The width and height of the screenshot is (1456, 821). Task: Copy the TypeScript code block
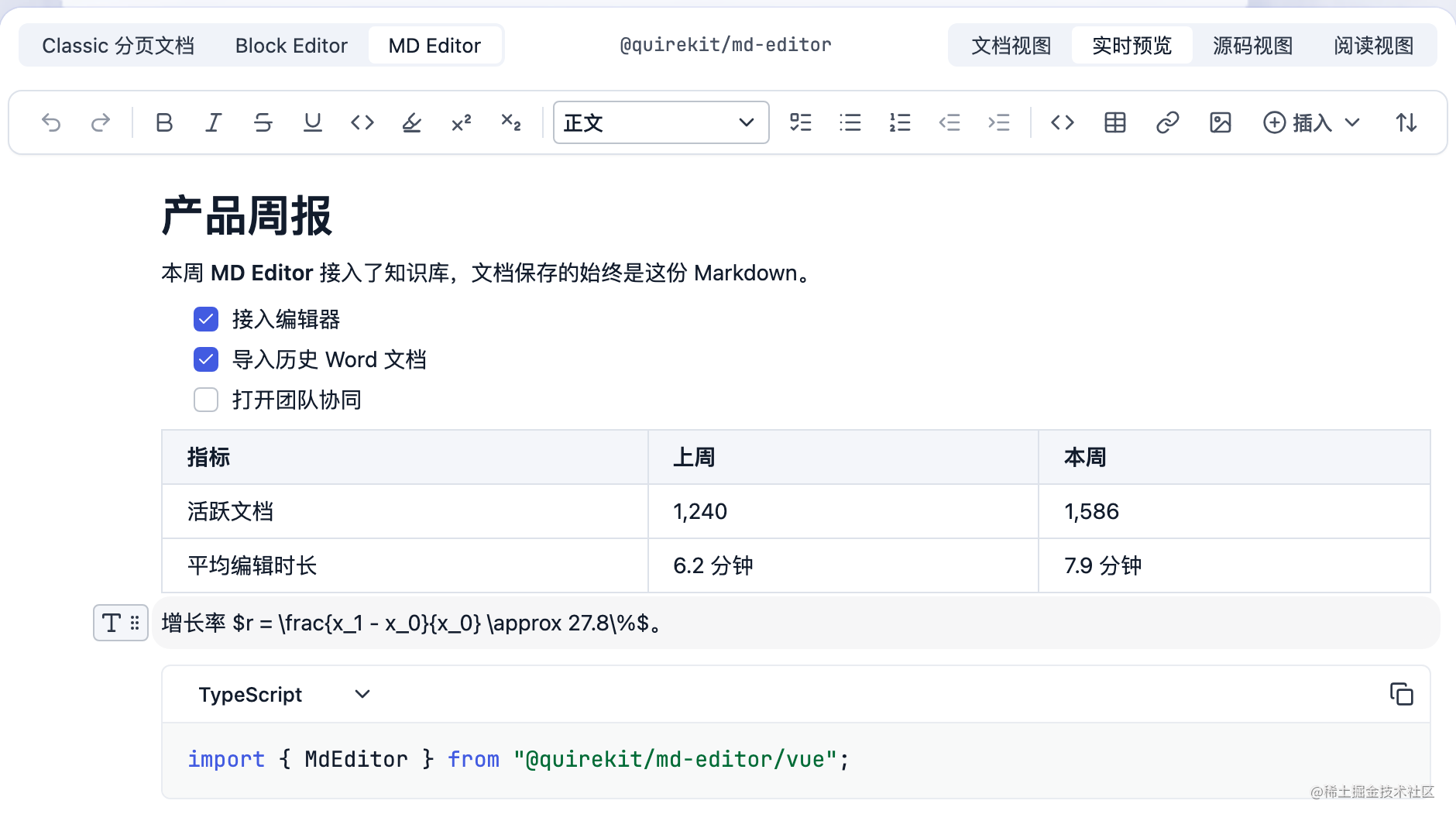tap(1402, 694)
